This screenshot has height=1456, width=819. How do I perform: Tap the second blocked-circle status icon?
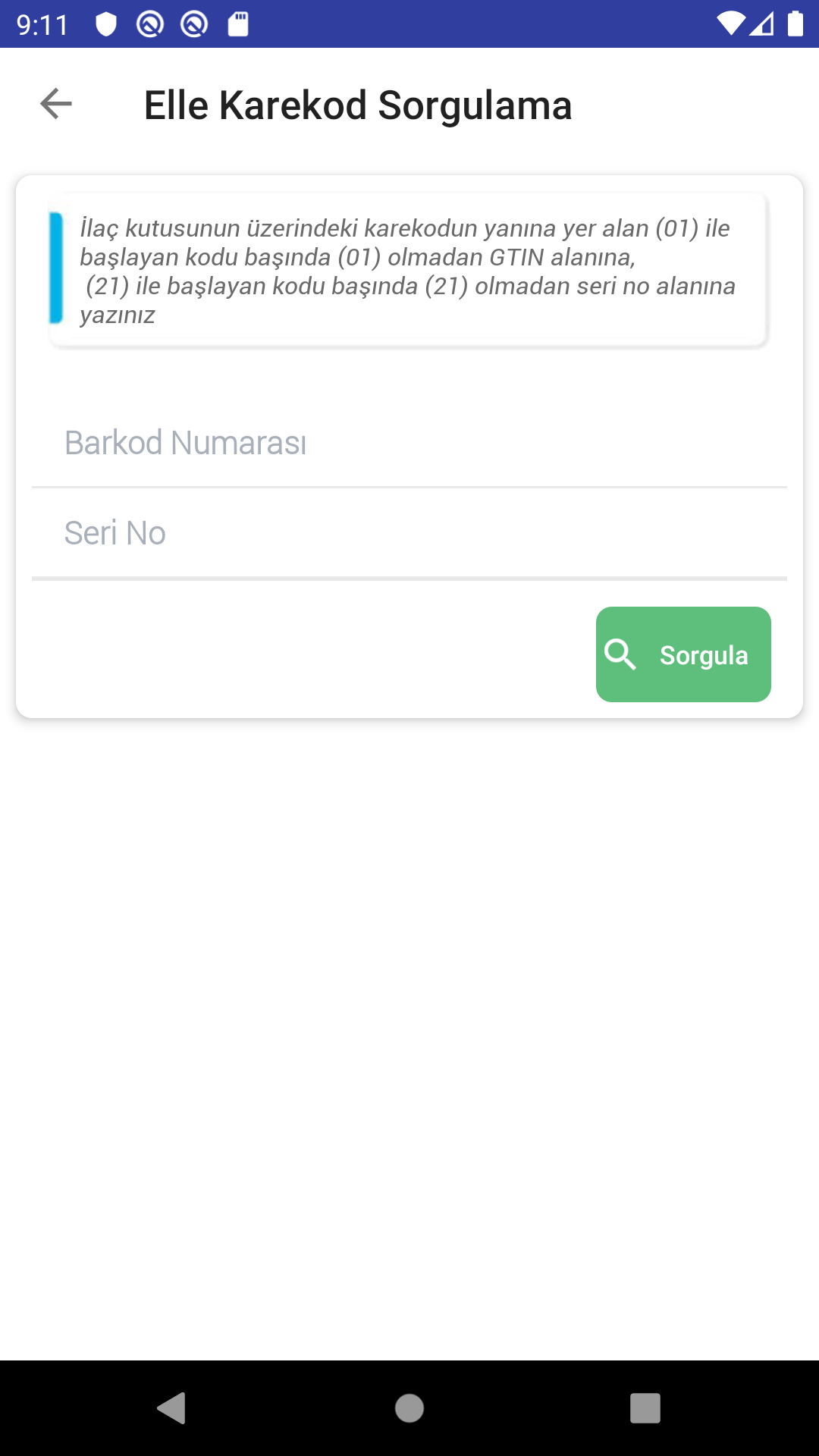[194, 24]
